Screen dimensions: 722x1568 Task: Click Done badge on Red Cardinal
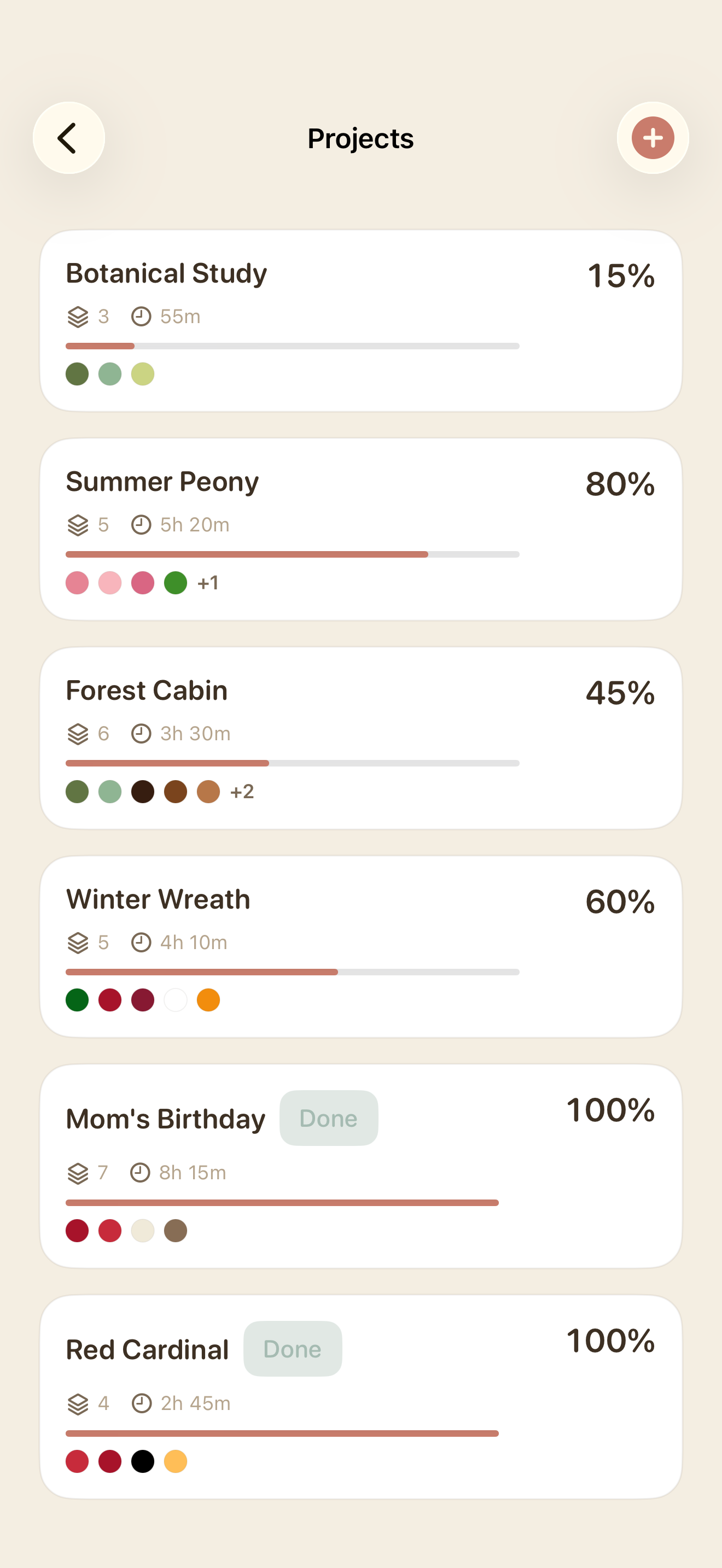pos(293,1349)
